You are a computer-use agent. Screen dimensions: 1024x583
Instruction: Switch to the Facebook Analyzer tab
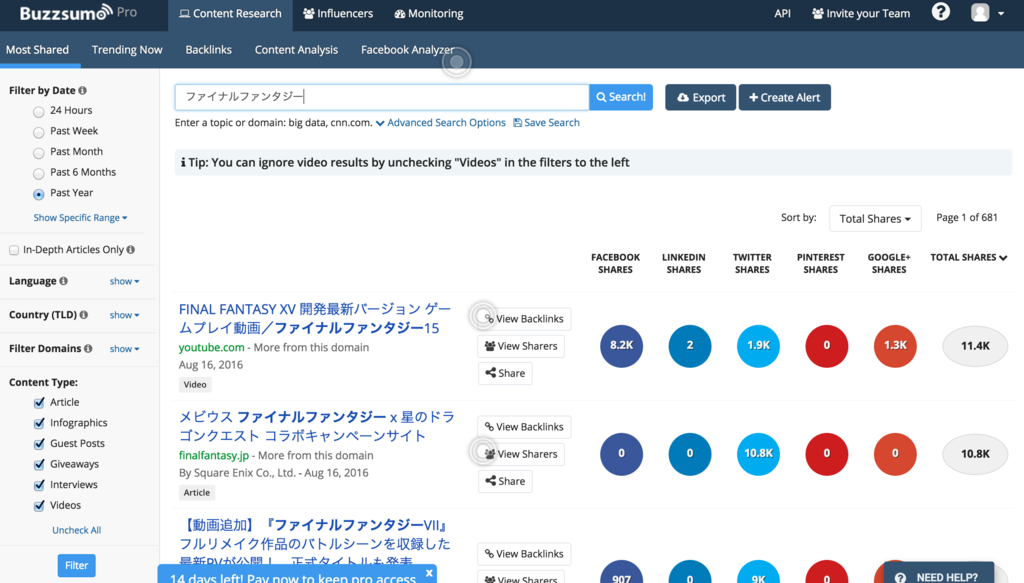(407, 50)
